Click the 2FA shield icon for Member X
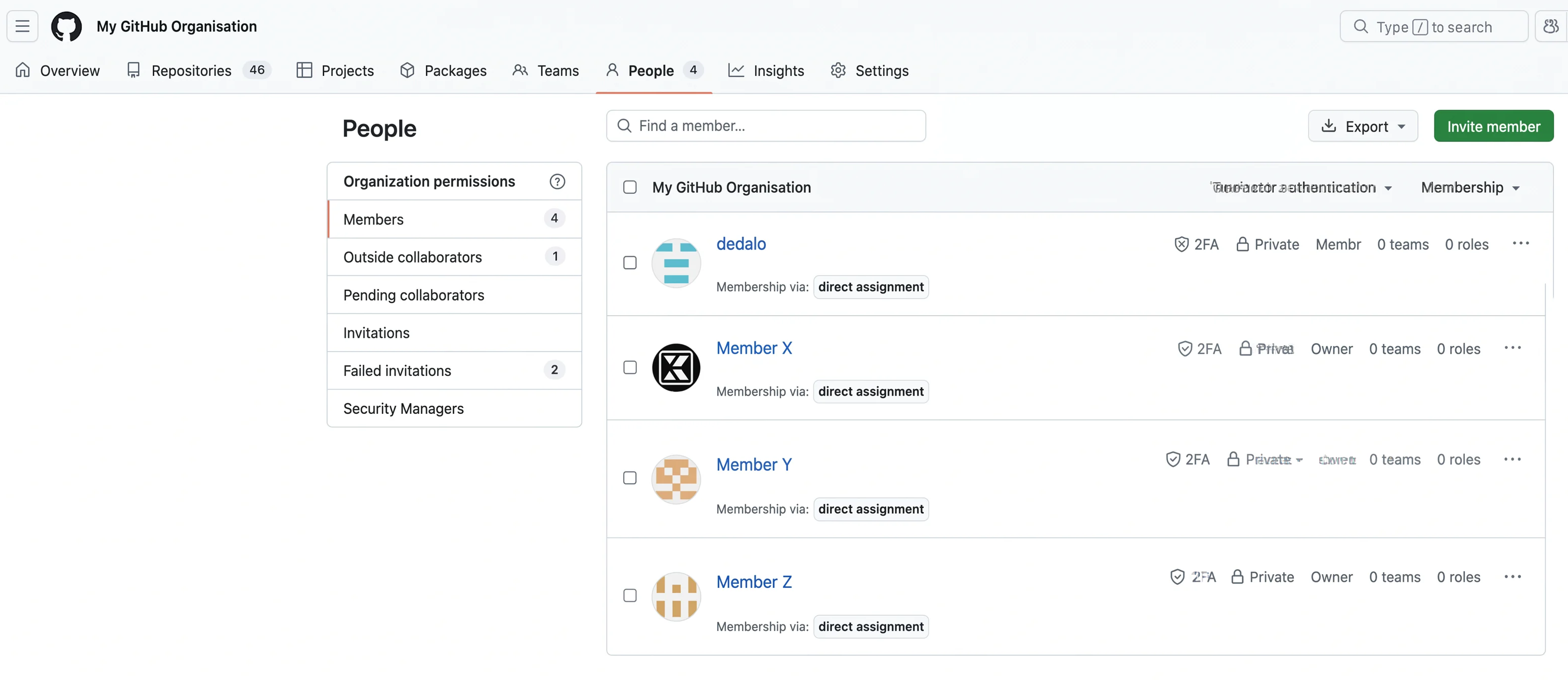Image resolution: width=1568 pixels, height=680 pixels. 1185,349
